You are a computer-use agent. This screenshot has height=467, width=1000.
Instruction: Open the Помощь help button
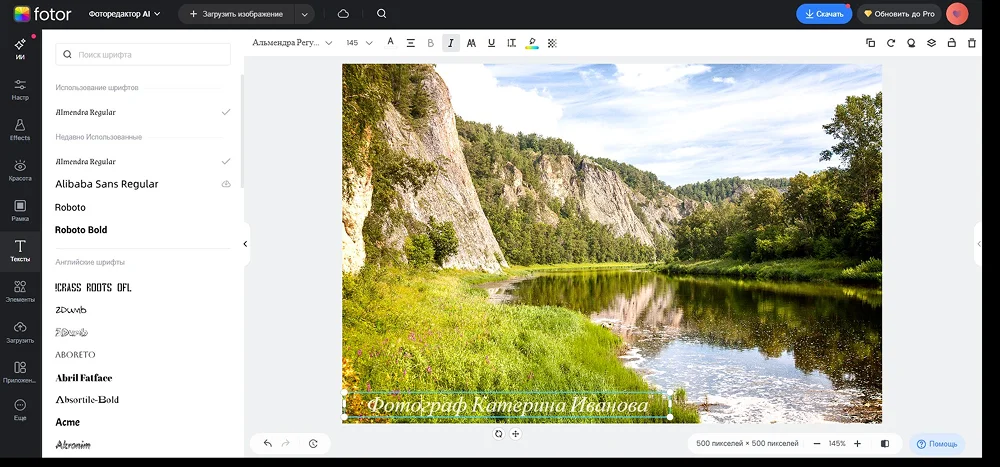point(937,443)
